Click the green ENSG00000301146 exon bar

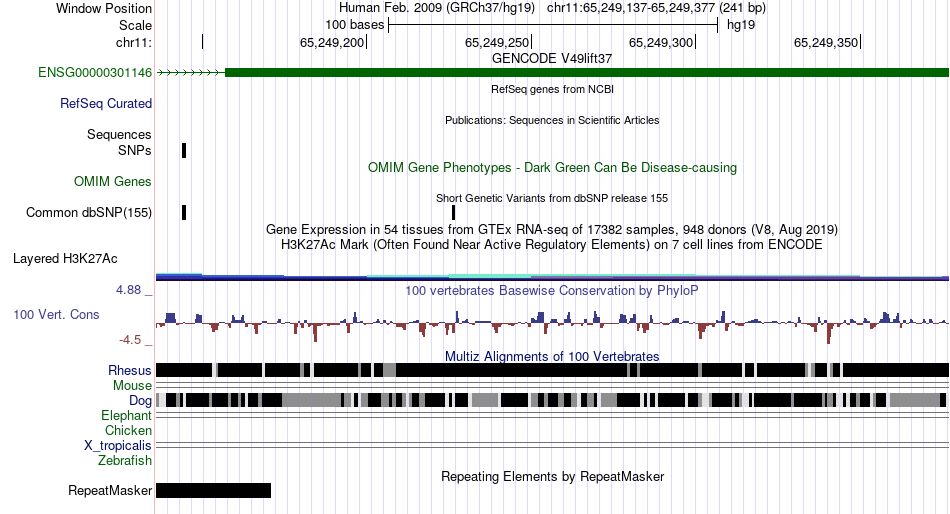point(586,73)
